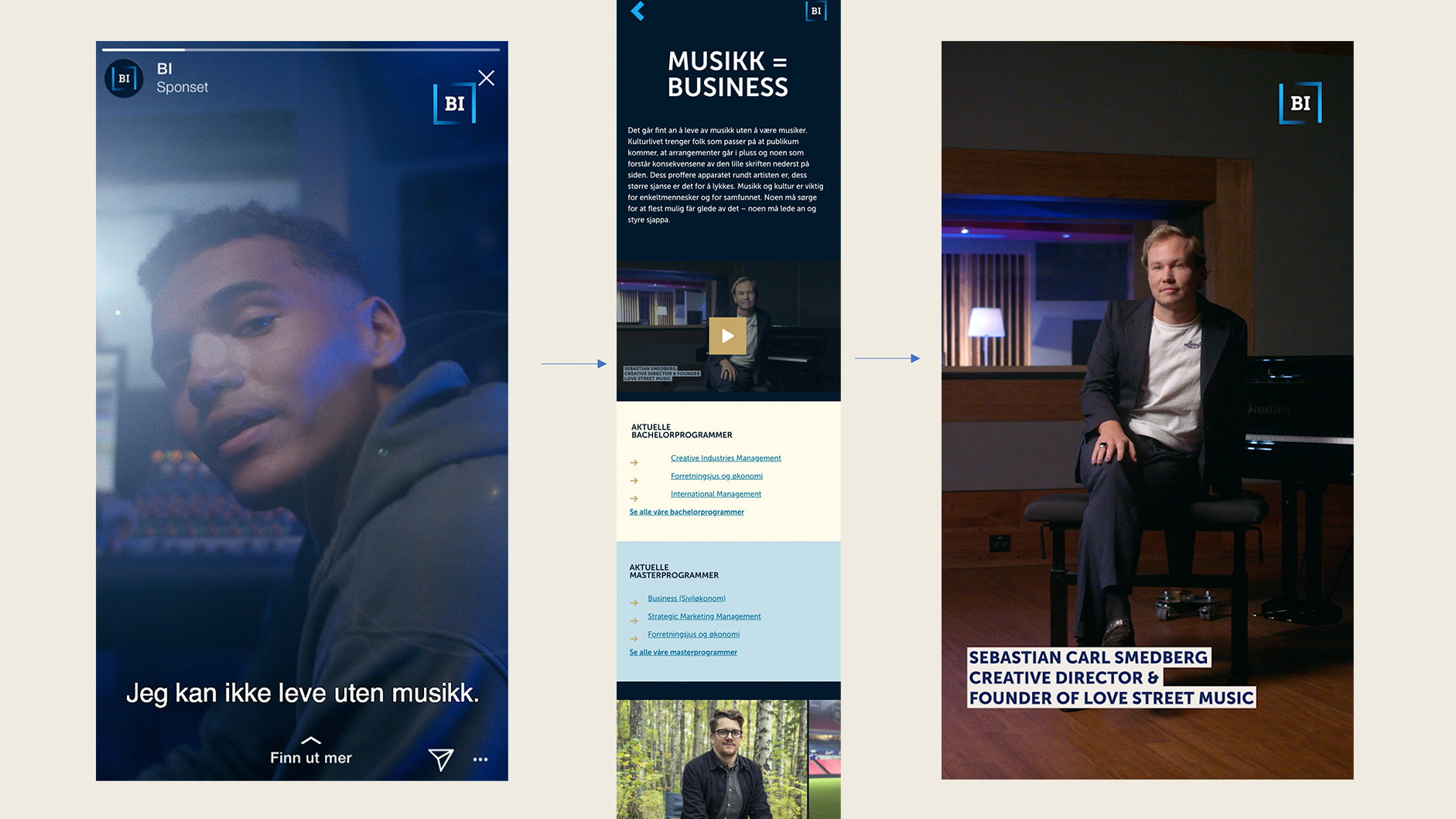Open International Management link
Screen dimensions: 1456x819
(716, 494)
